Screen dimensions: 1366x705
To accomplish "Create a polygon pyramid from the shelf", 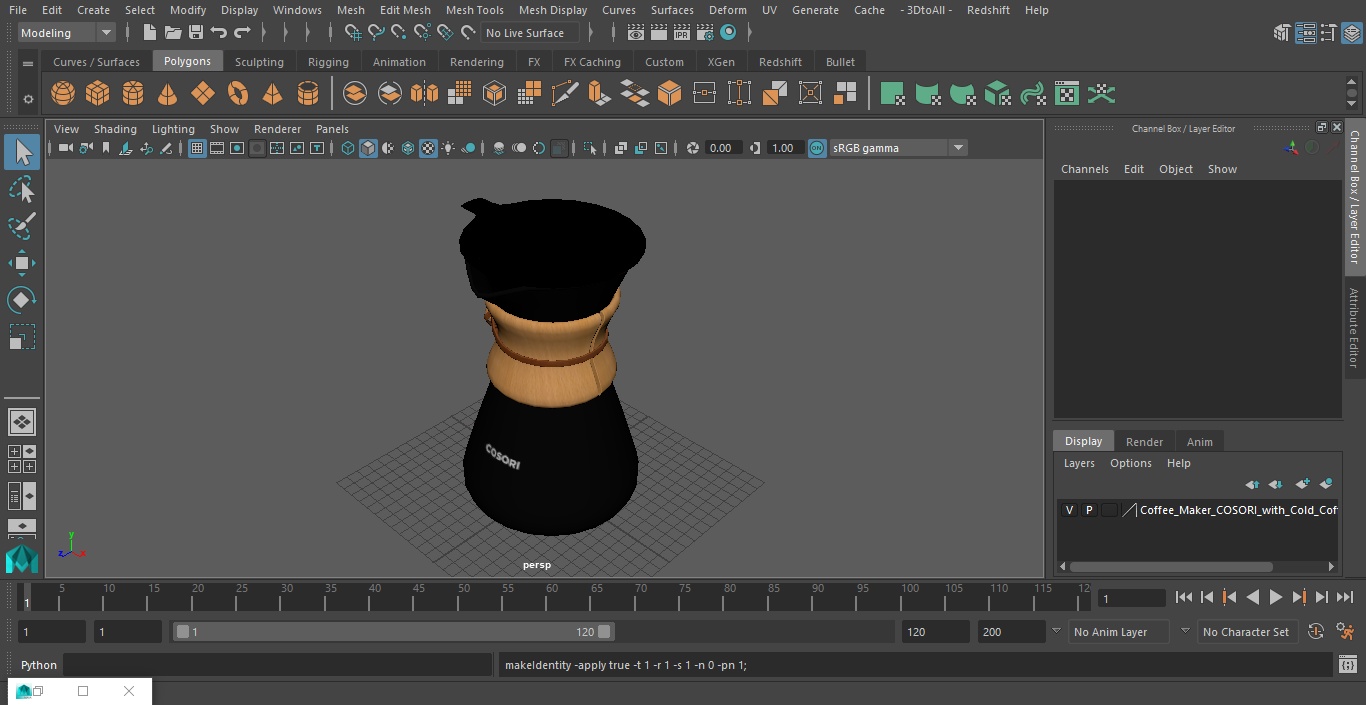I will pyautogui.click(x=272, y=94).
